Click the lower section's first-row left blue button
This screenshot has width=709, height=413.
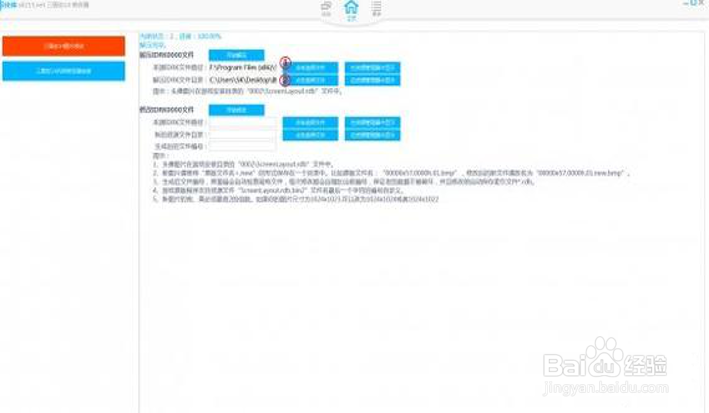pos(310,123)
